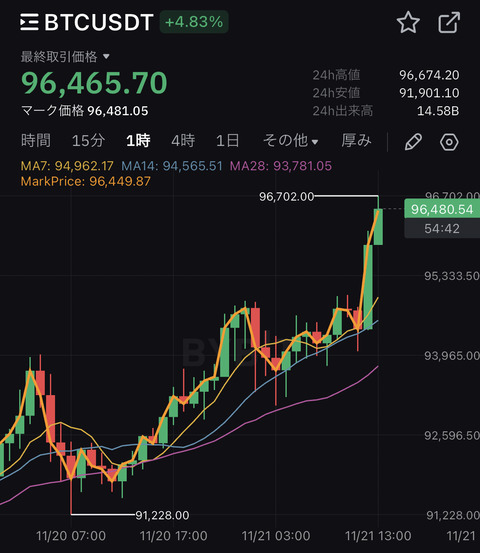Tap the MA7: 94,962.17 indicator label
480x553 pixels.
67,166
